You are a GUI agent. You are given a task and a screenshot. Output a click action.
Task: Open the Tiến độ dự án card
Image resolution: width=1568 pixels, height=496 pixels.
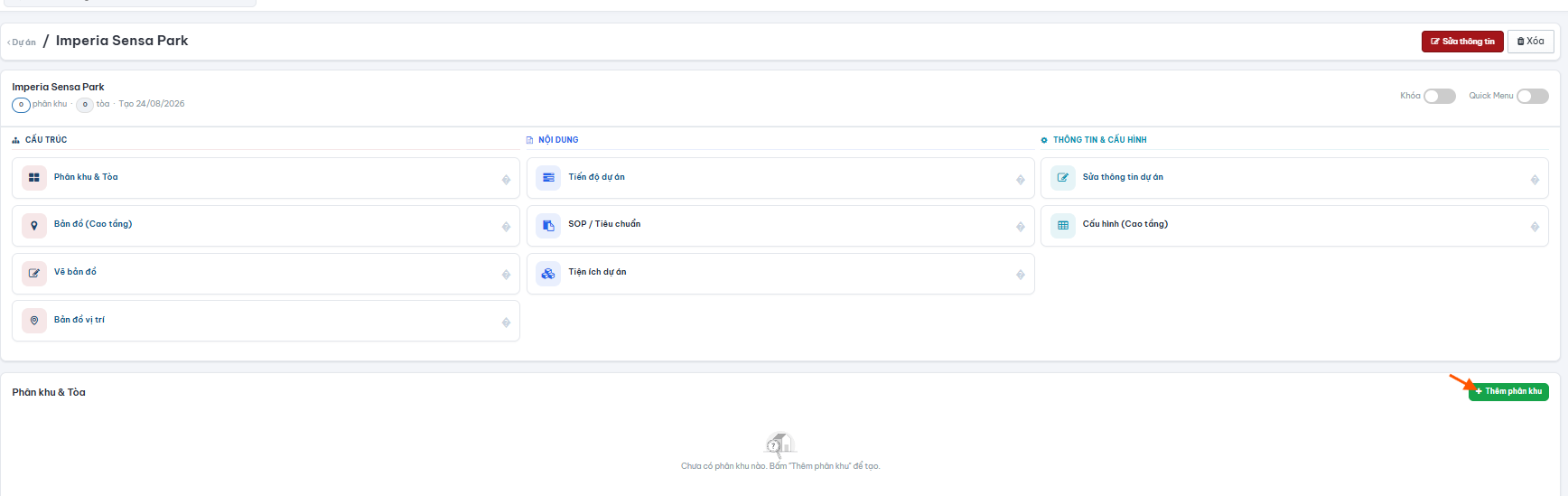click(x=780, y=178)
